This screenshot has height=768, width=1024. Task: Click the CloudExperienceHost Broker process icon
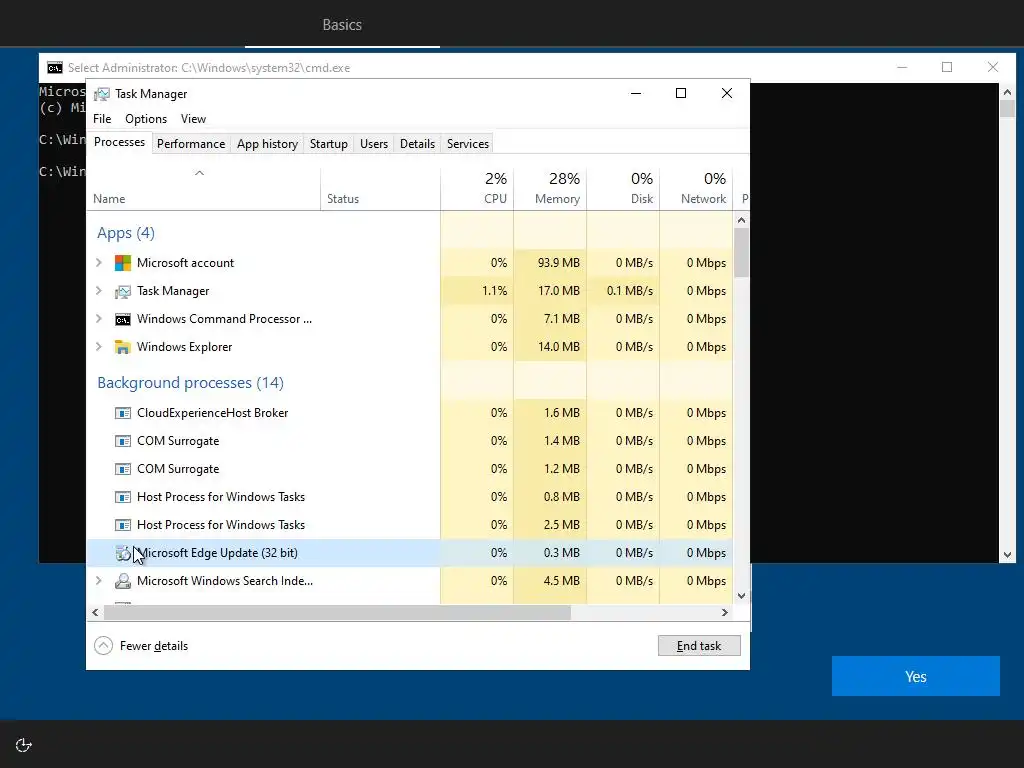click(x=123, y=413)
